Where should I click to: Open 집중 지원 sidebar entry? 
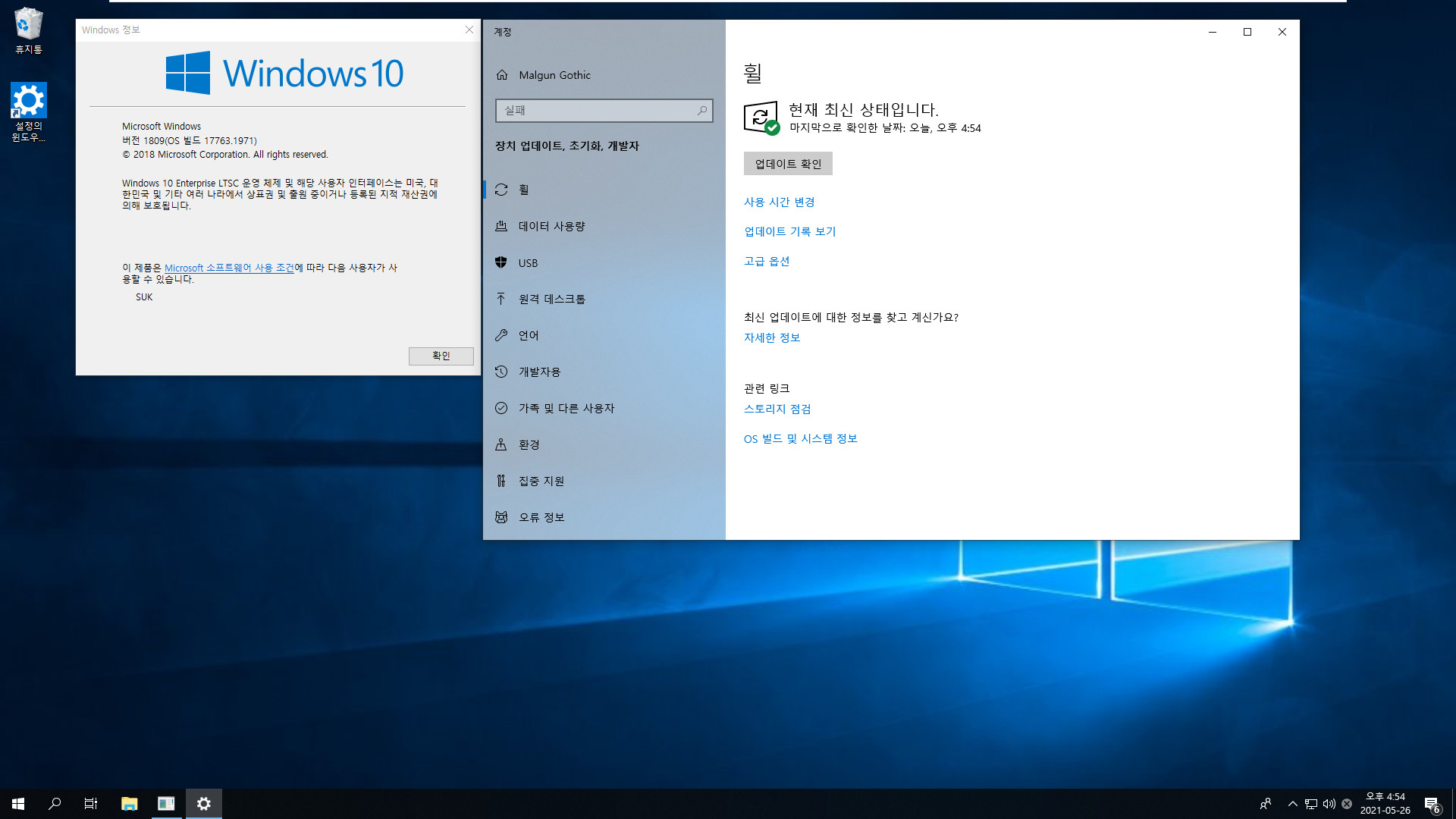(604, 481)
